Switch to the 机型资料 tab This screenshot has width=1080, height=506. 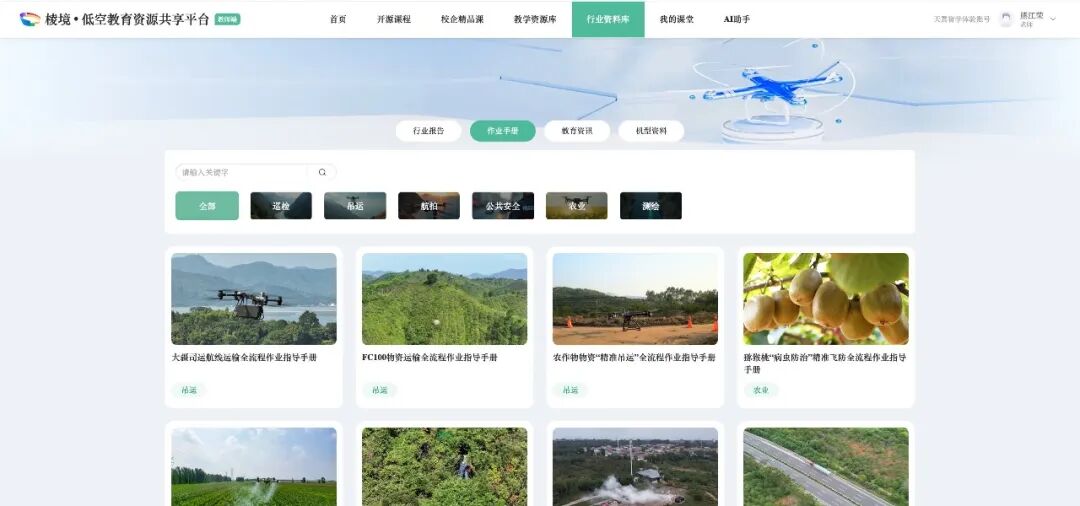pyautogui.click(x=651, y=131)
